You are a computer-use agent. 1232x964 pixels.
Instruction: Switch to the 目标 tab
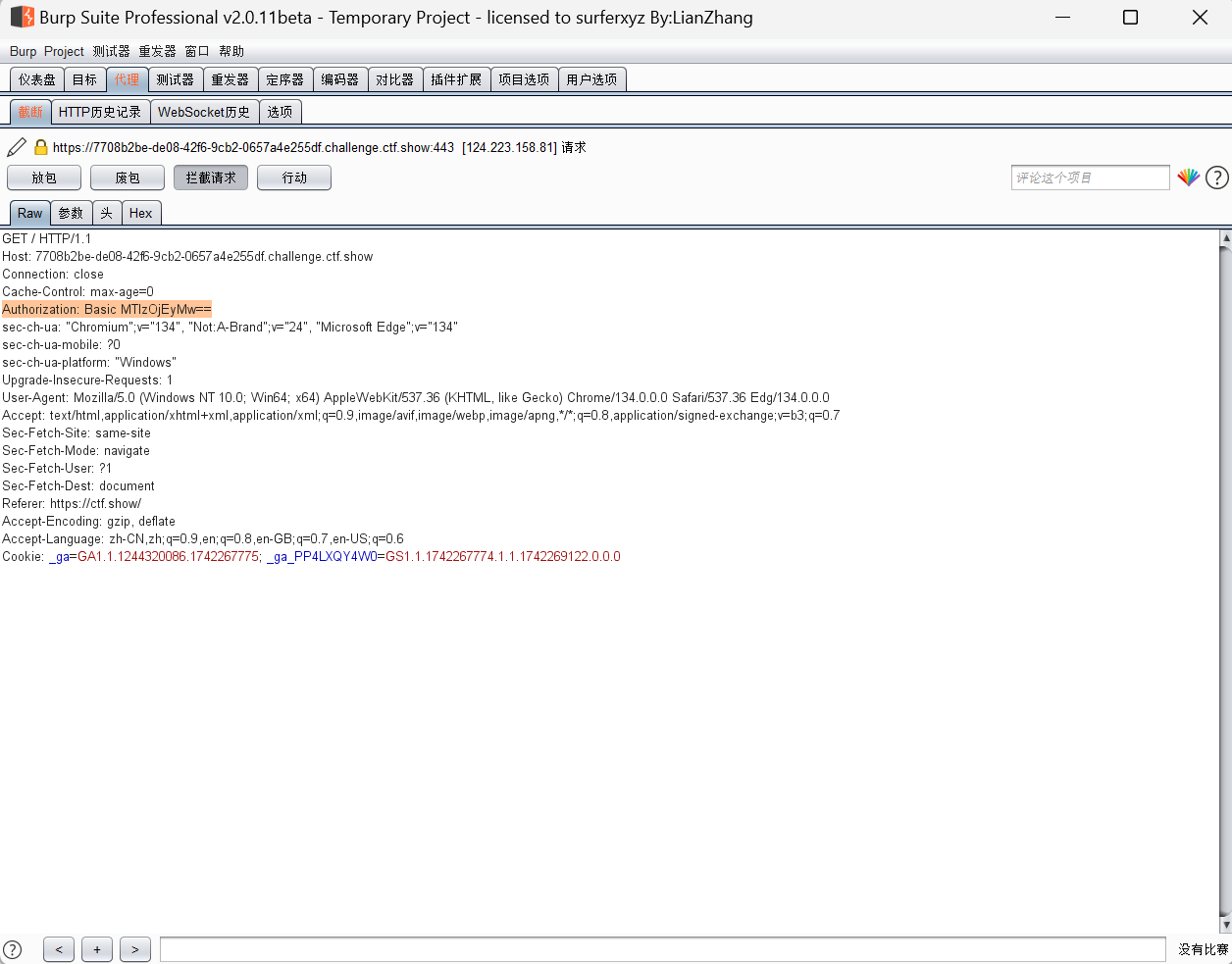click(85, 79)
